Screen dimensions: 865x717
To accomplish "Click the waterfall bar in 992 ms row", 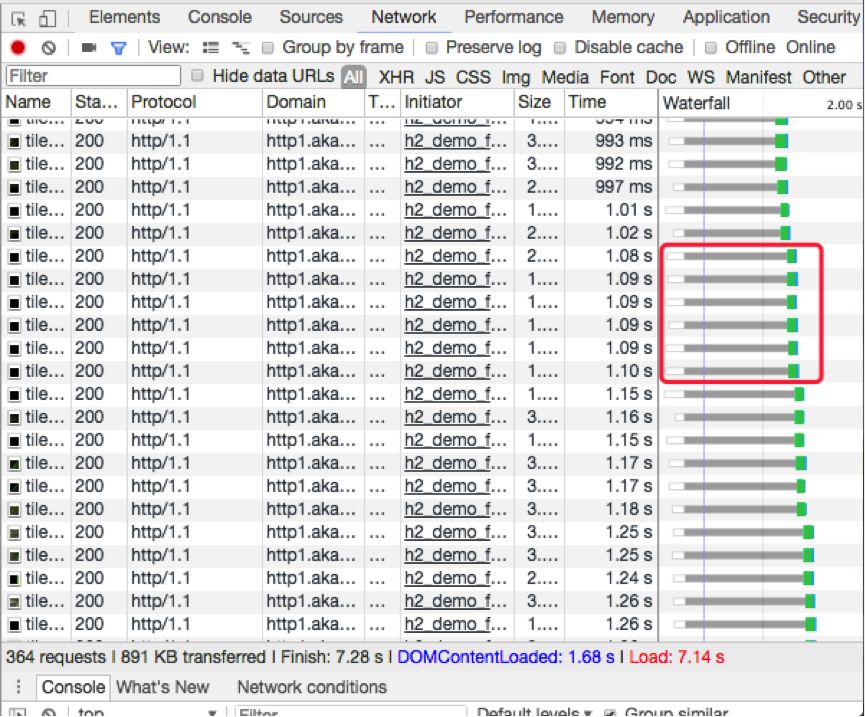I will 727,164.
